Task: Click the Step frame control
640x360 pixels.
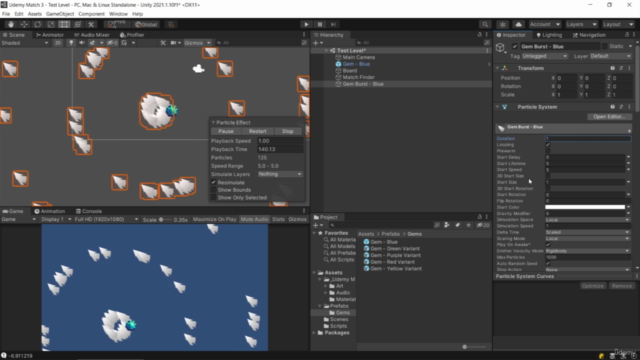Action: (x=333, y=24)
